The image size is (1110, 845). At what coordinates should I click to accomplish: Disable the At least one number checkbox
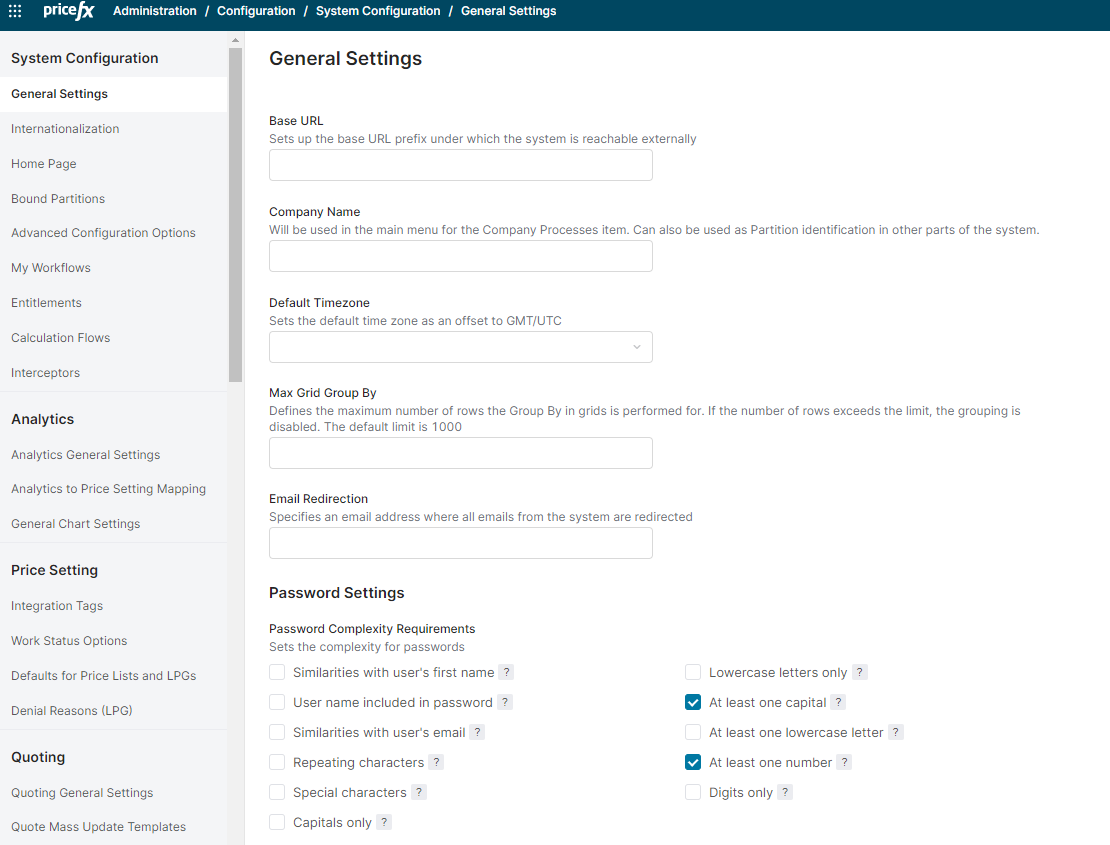pyautogui.click(x=693, y=763)
